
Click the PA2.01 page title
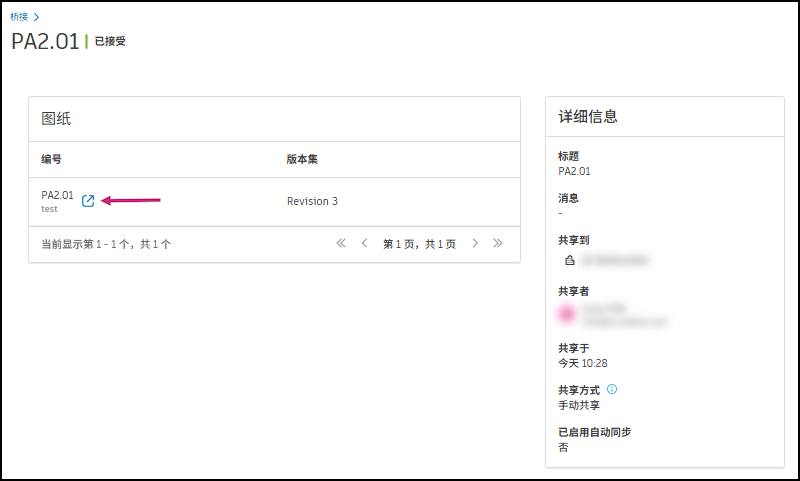pyautogui.click(x=45, y=41)
